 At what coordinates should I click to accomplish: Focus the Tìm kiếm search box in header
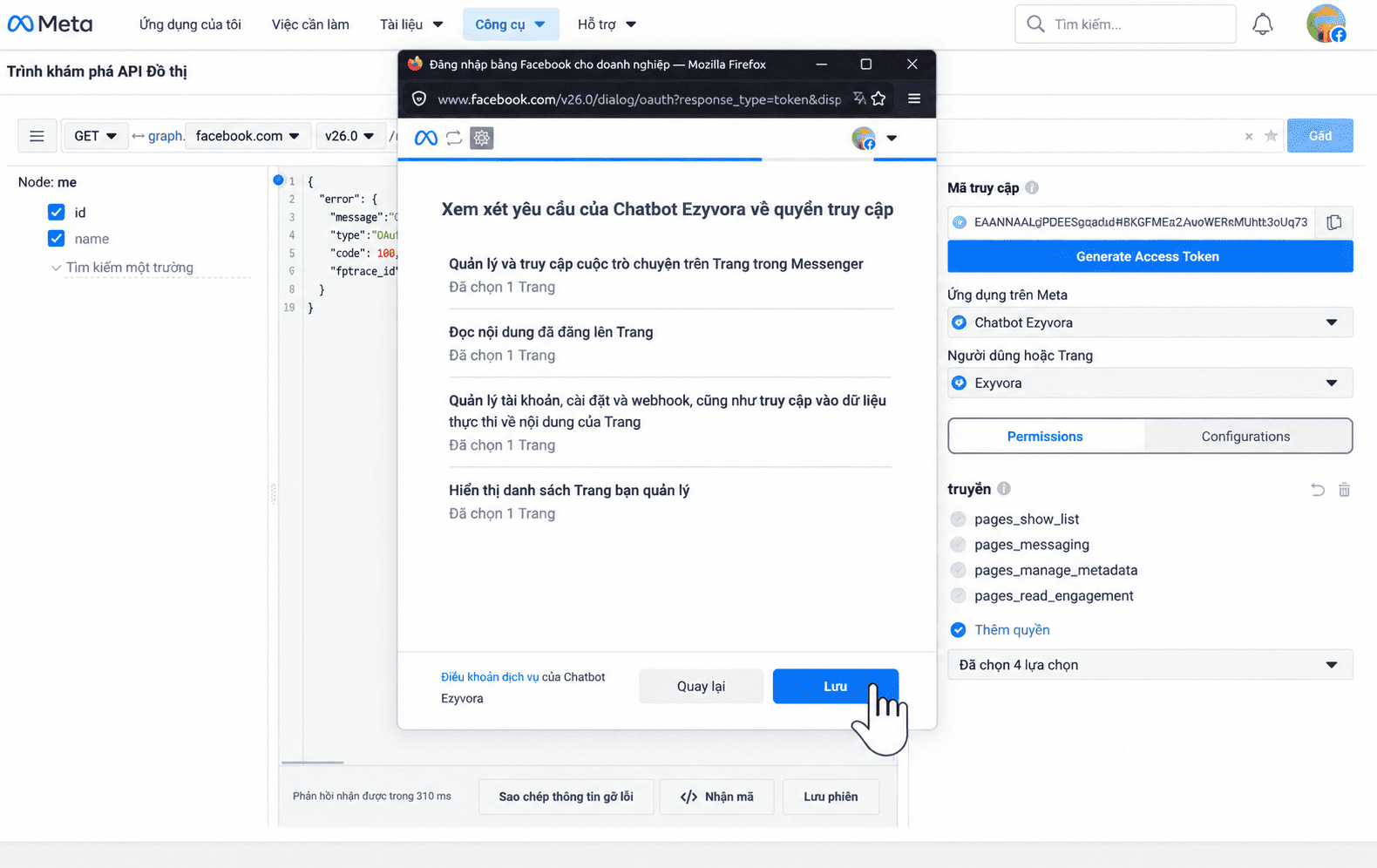click(x=1125, y=24)
